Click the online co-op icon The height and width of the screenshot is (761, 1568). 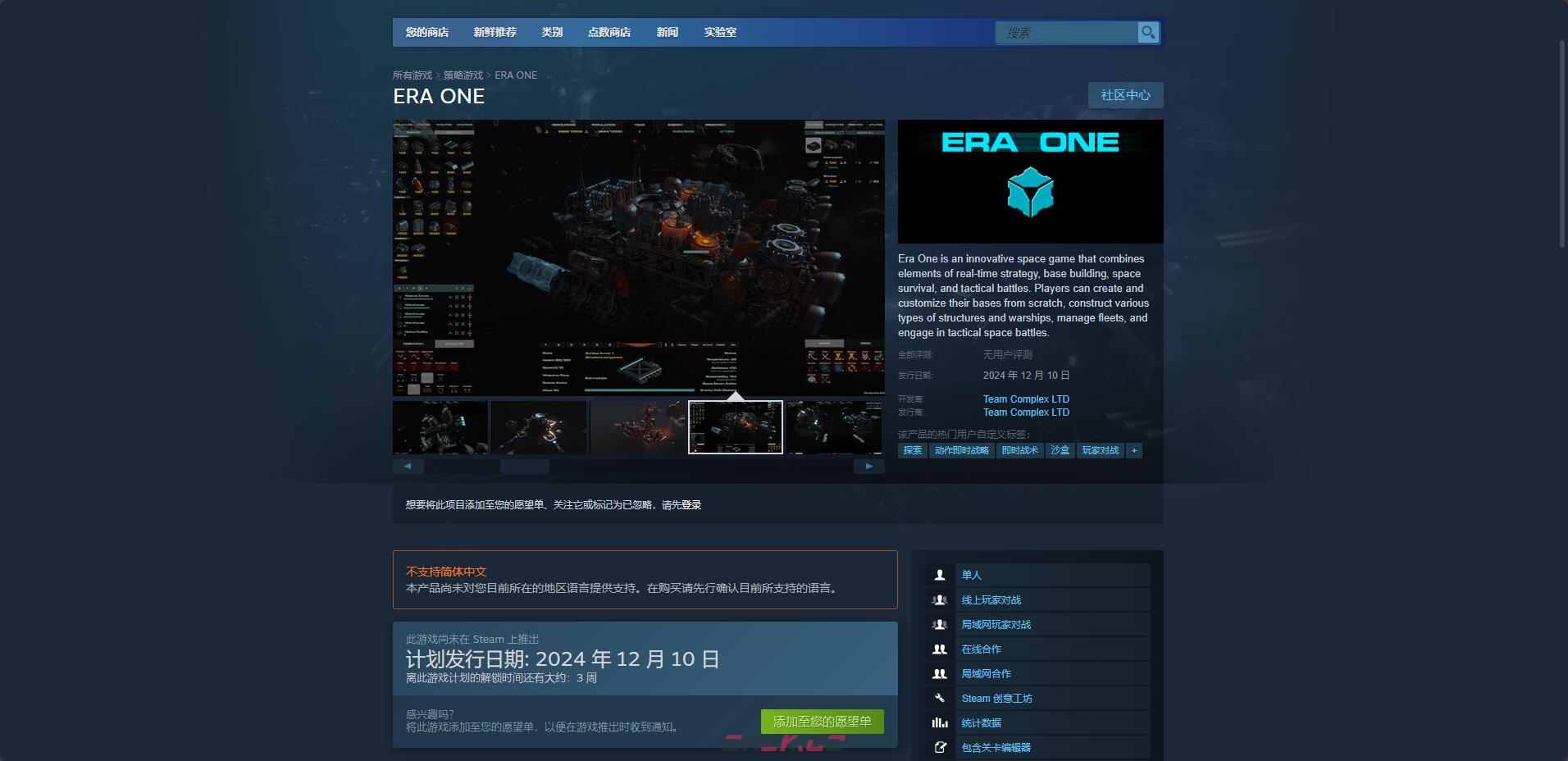click(x=940, y=649)
